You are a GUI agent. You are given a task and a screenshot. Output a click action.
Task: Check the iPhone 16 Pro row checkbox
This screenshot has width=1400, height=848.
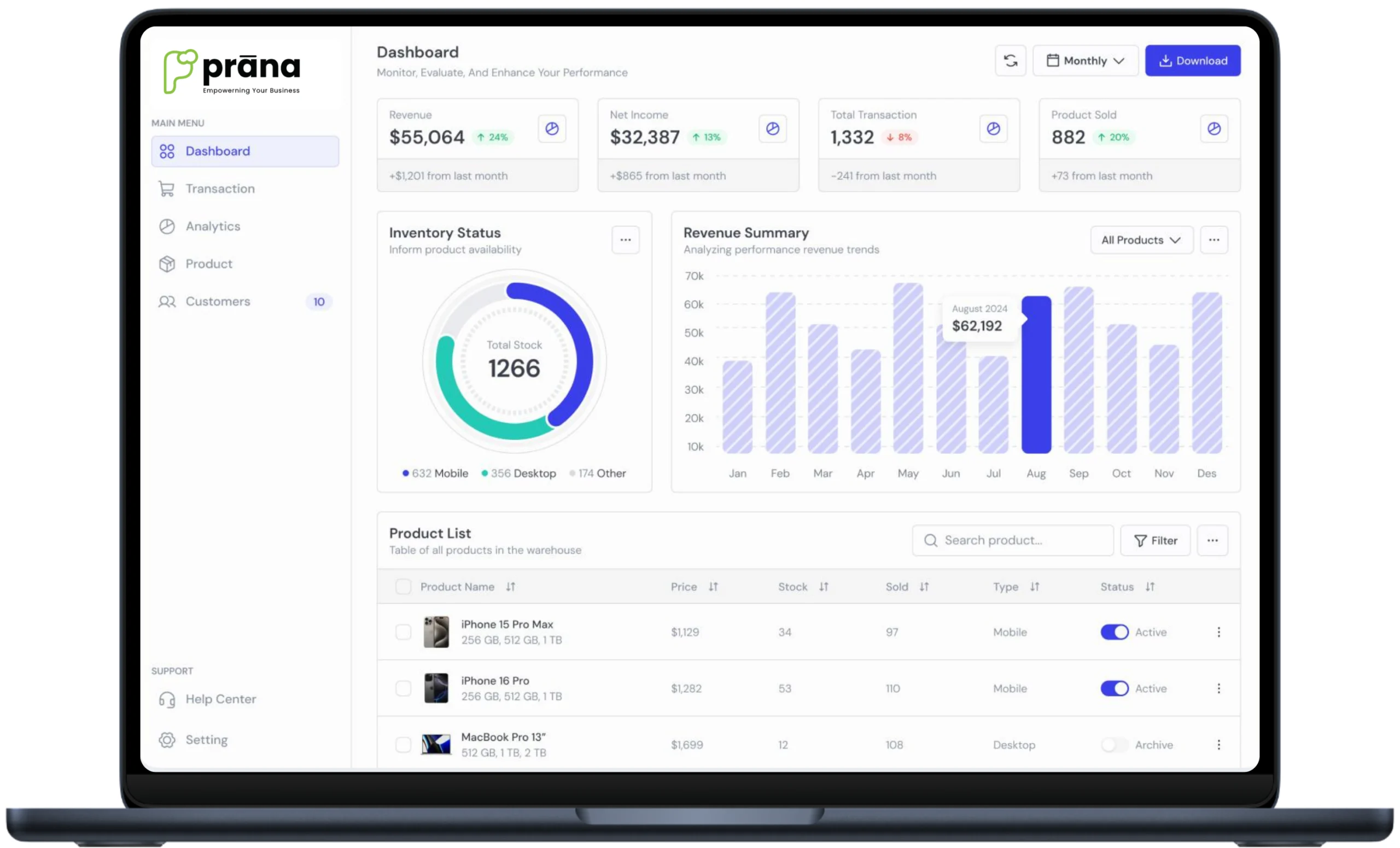pyautogui.click(x=404, y=688)
